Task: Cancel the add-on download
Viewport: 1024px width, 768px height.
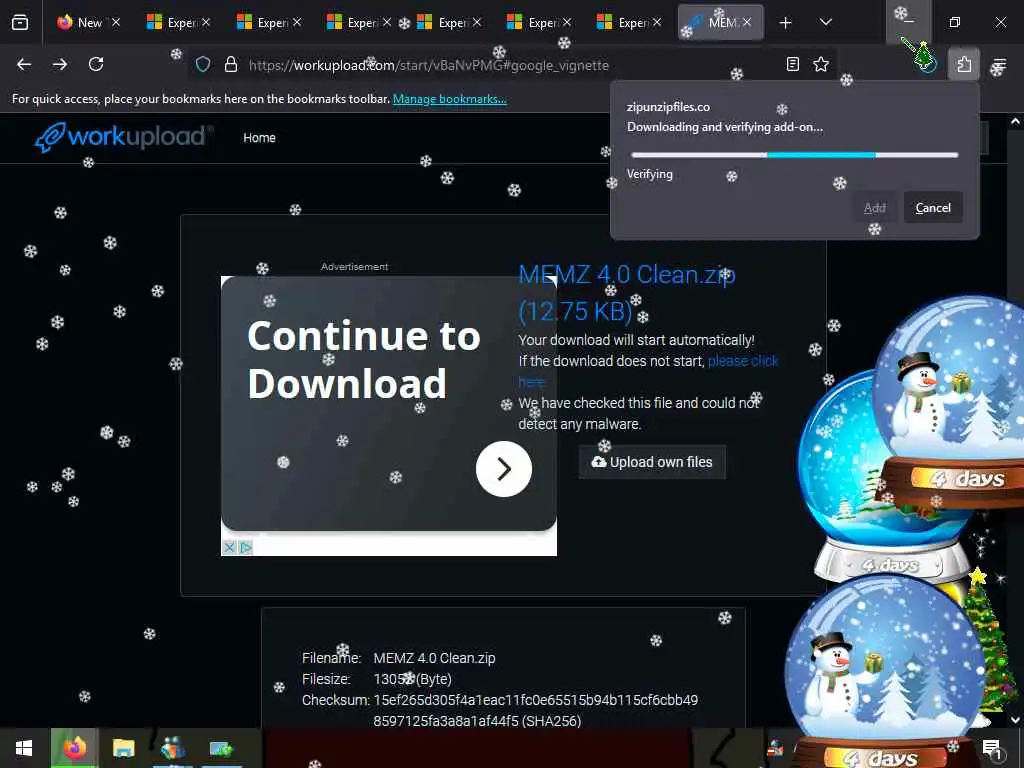Action: (x=933, y=208)
